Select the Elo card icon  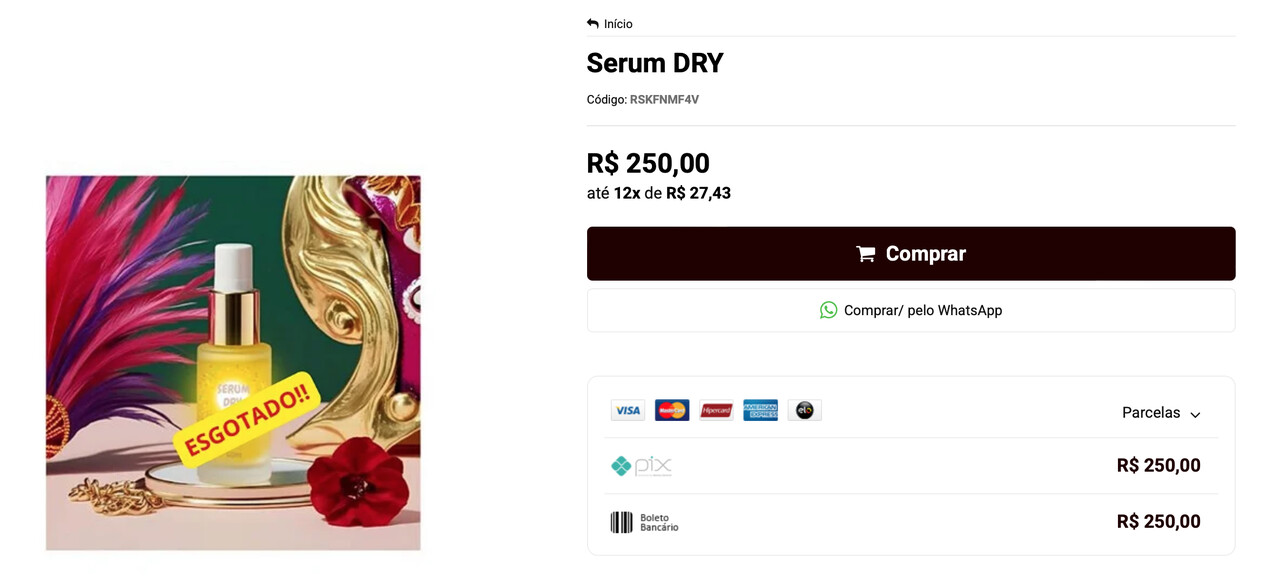[x=804, y=410]
